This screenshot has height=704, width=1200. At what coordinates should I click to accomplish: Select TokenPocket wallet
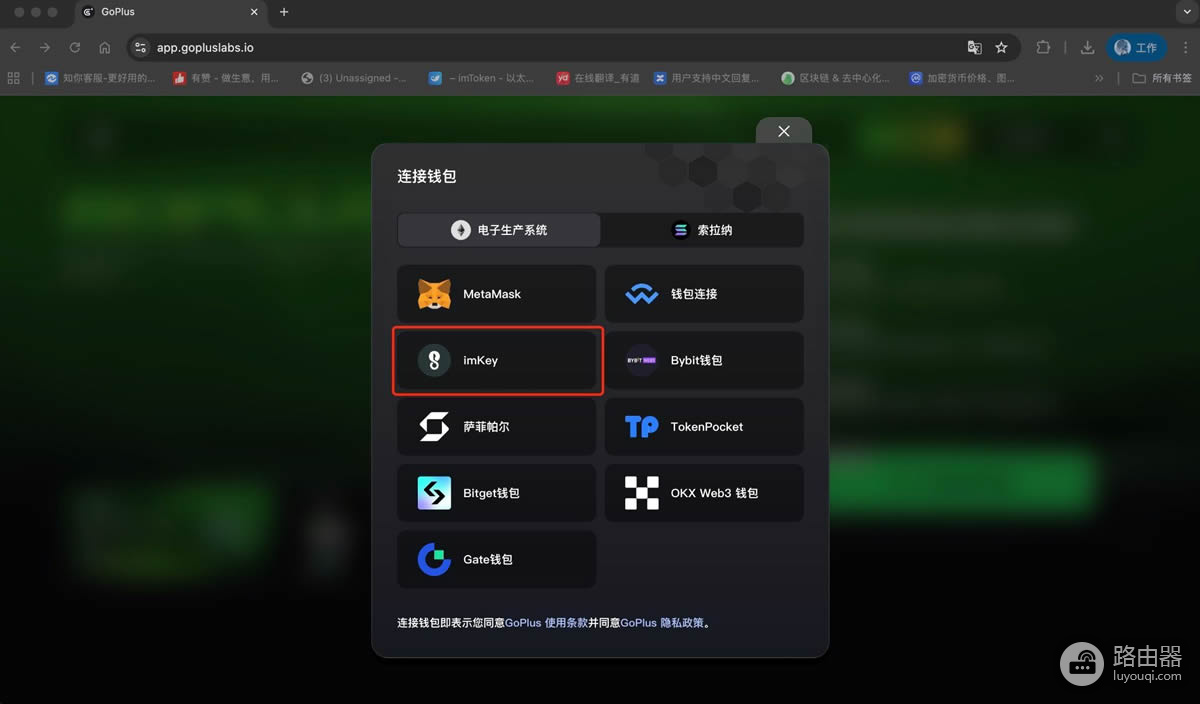(x=704, y=427)
